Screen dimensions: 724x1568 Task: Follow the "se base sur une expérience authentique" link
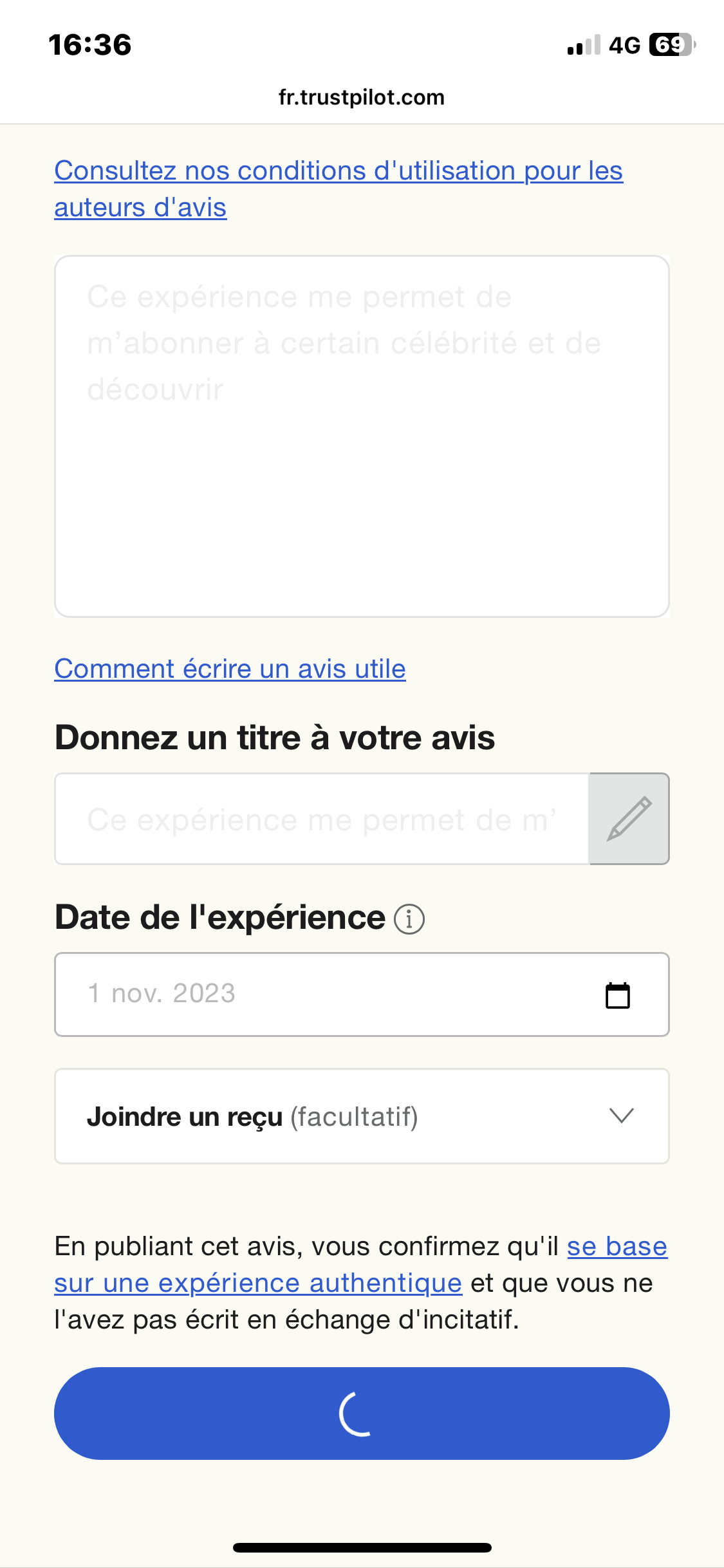pyautogui.click(x=257, y=1283)
